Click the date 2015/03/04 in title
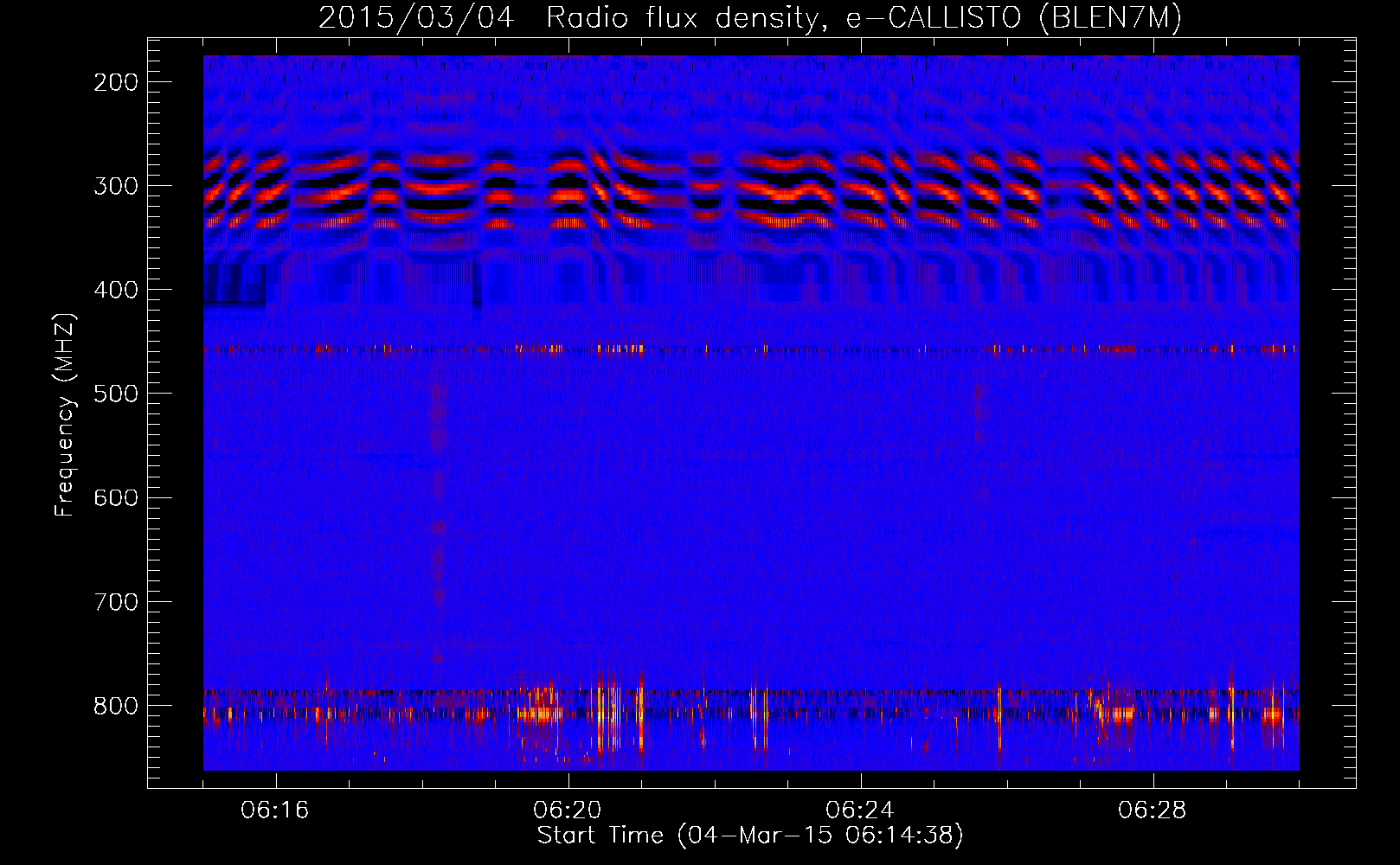The width and height of the screenshot is (1400, 865). tap(416, 18)
